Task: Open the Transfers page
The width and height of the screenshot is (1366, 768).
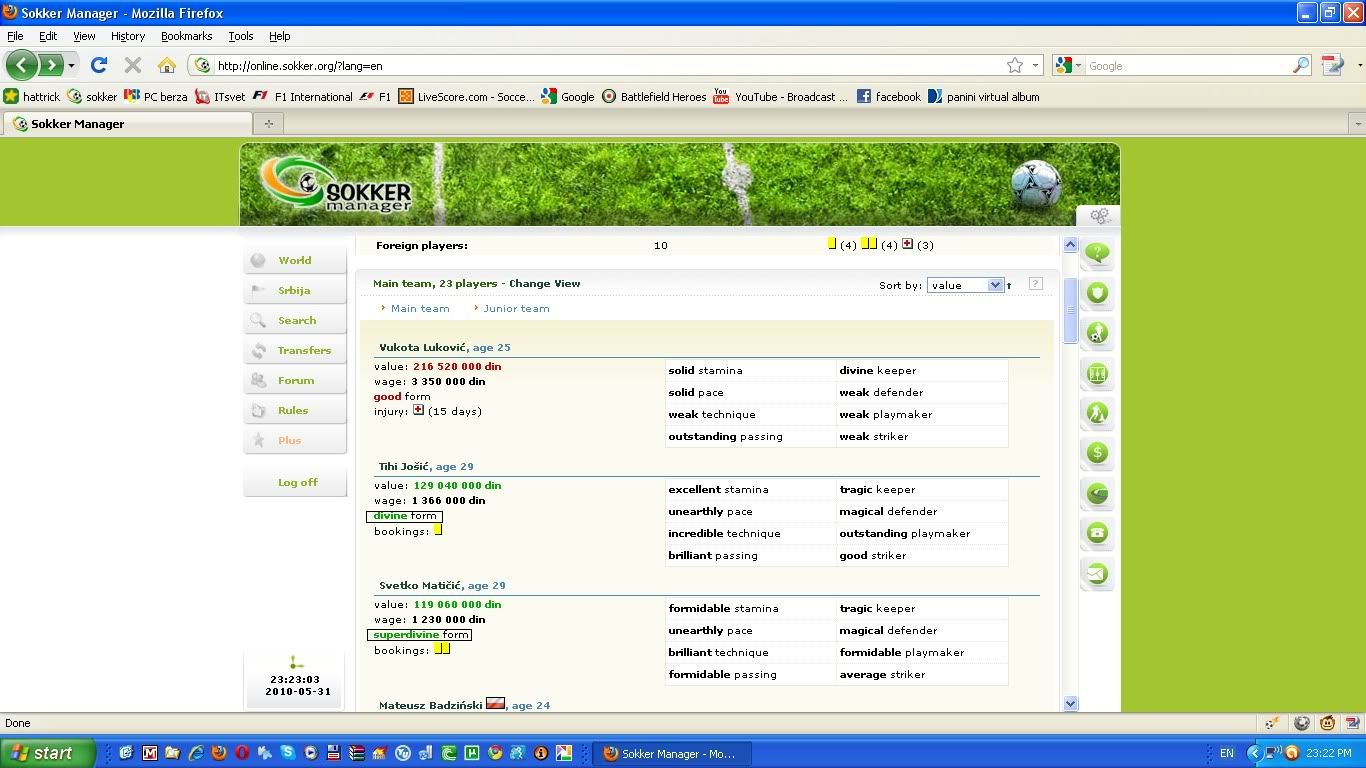Action: click(295, 350)
